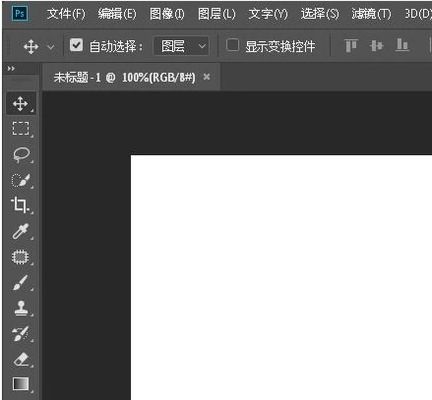The width and height of the screenshot is (432, 400).
Task: Click the align vertical centers icon
Action: (377, 46)
